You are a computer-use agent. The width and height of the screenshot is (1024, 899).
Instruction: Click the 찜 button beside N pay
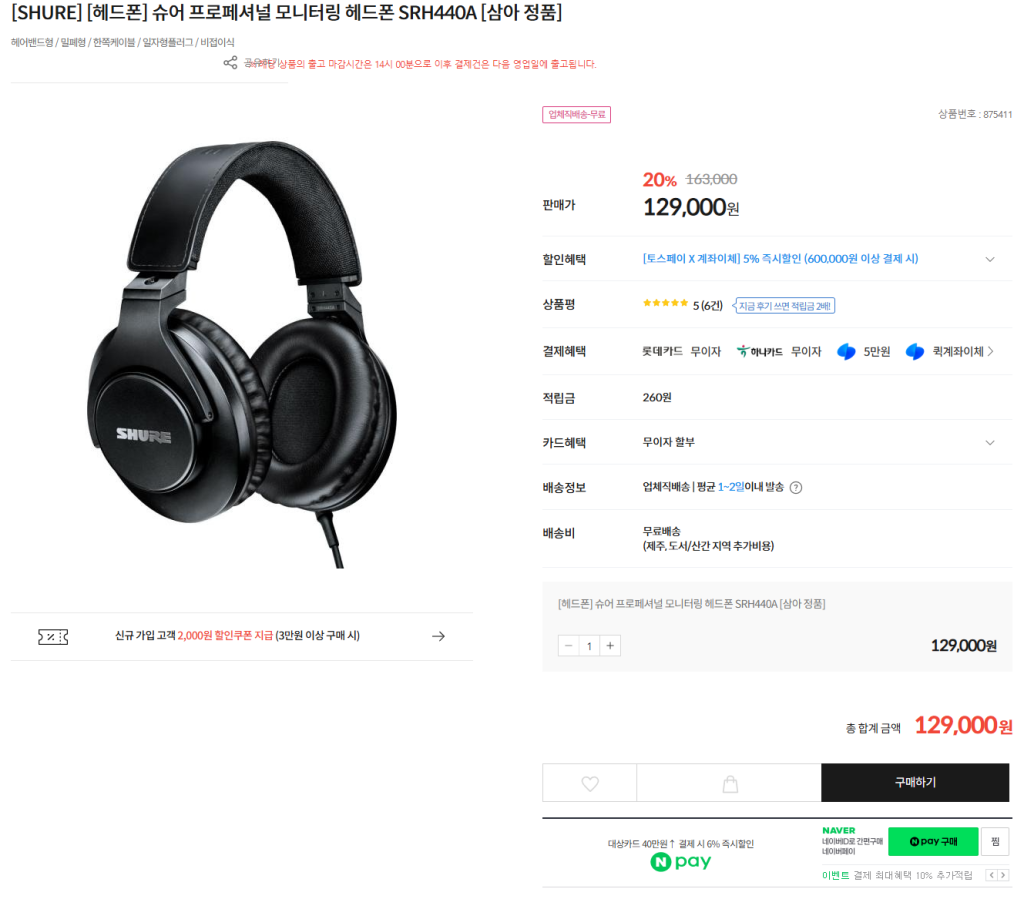[x=995, y=842]
